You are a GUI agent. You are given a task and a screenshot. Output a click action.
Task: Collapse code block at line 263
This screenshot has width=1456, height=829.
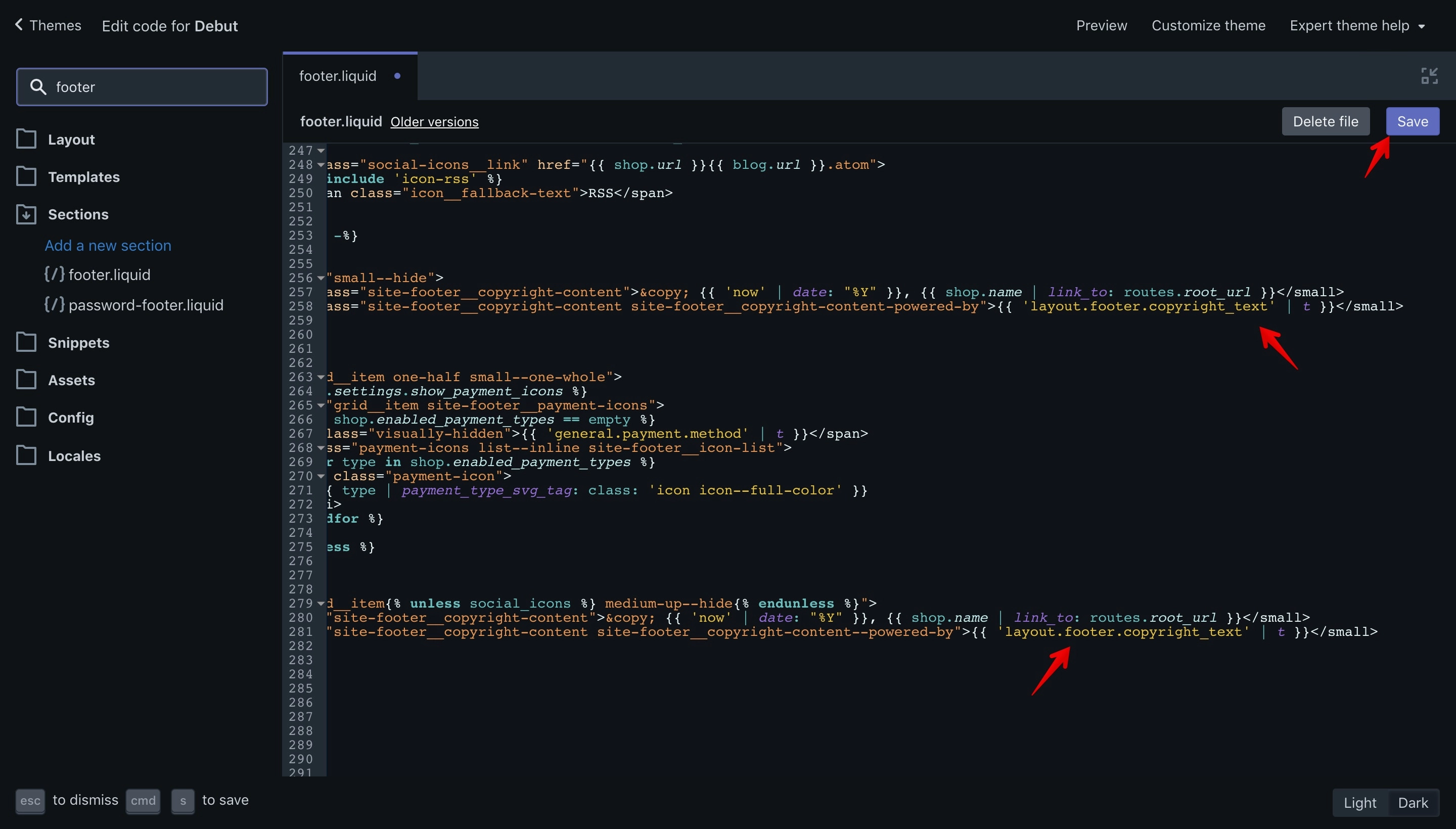(x=321, y=377)
